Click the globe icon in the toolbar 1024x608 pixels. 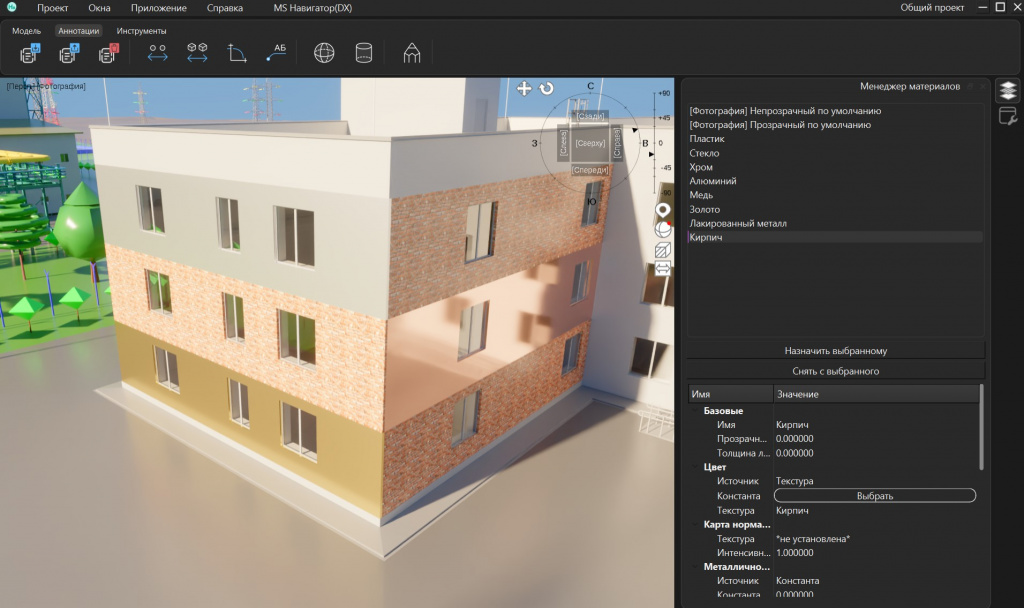324,53
